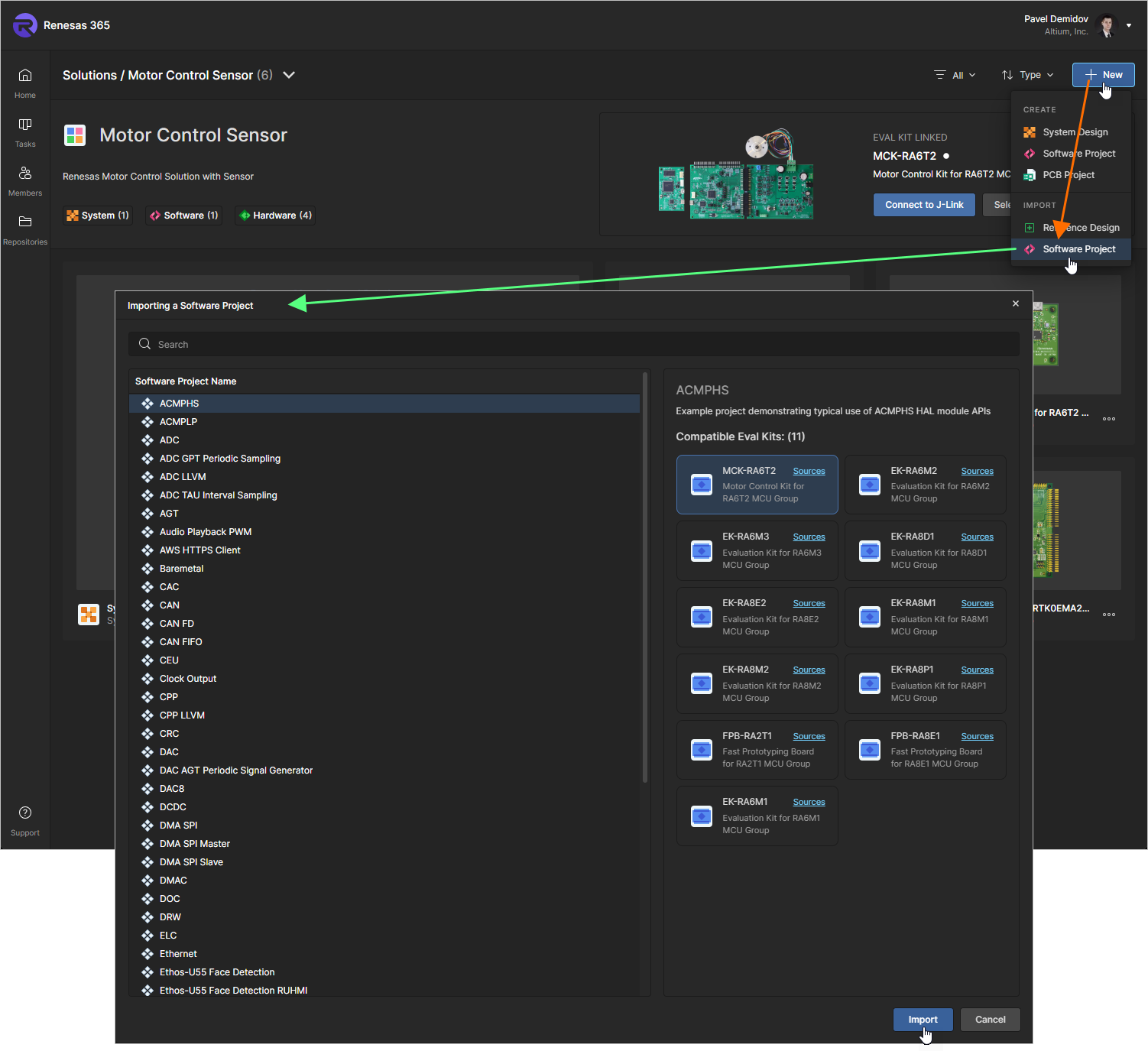Open the Tasks sidebar icon
The height and width of the screenshot is (1051, 1148).
coord(25,131)
